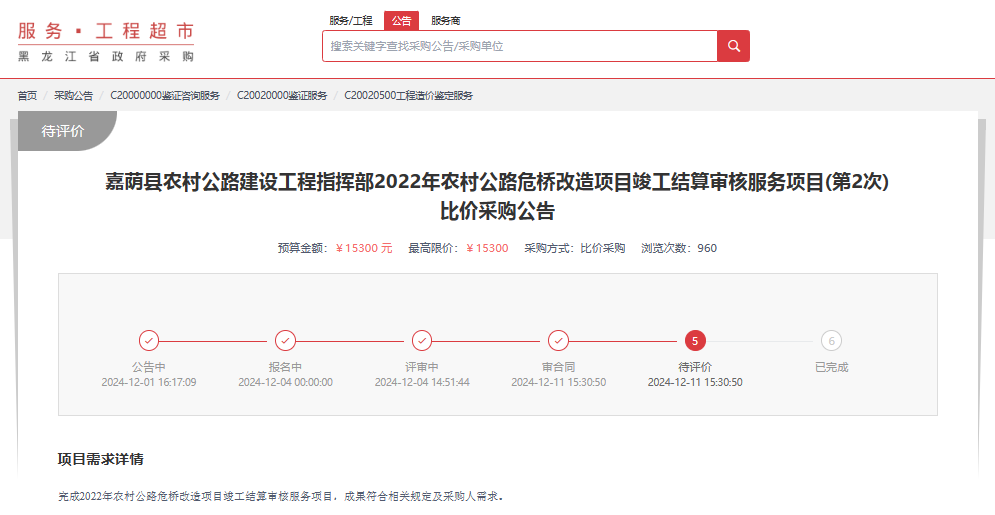The height and width of the screenshot is (515, 995).
Task: Focus the procurement keyword search field
Action: tap(519, 46)
